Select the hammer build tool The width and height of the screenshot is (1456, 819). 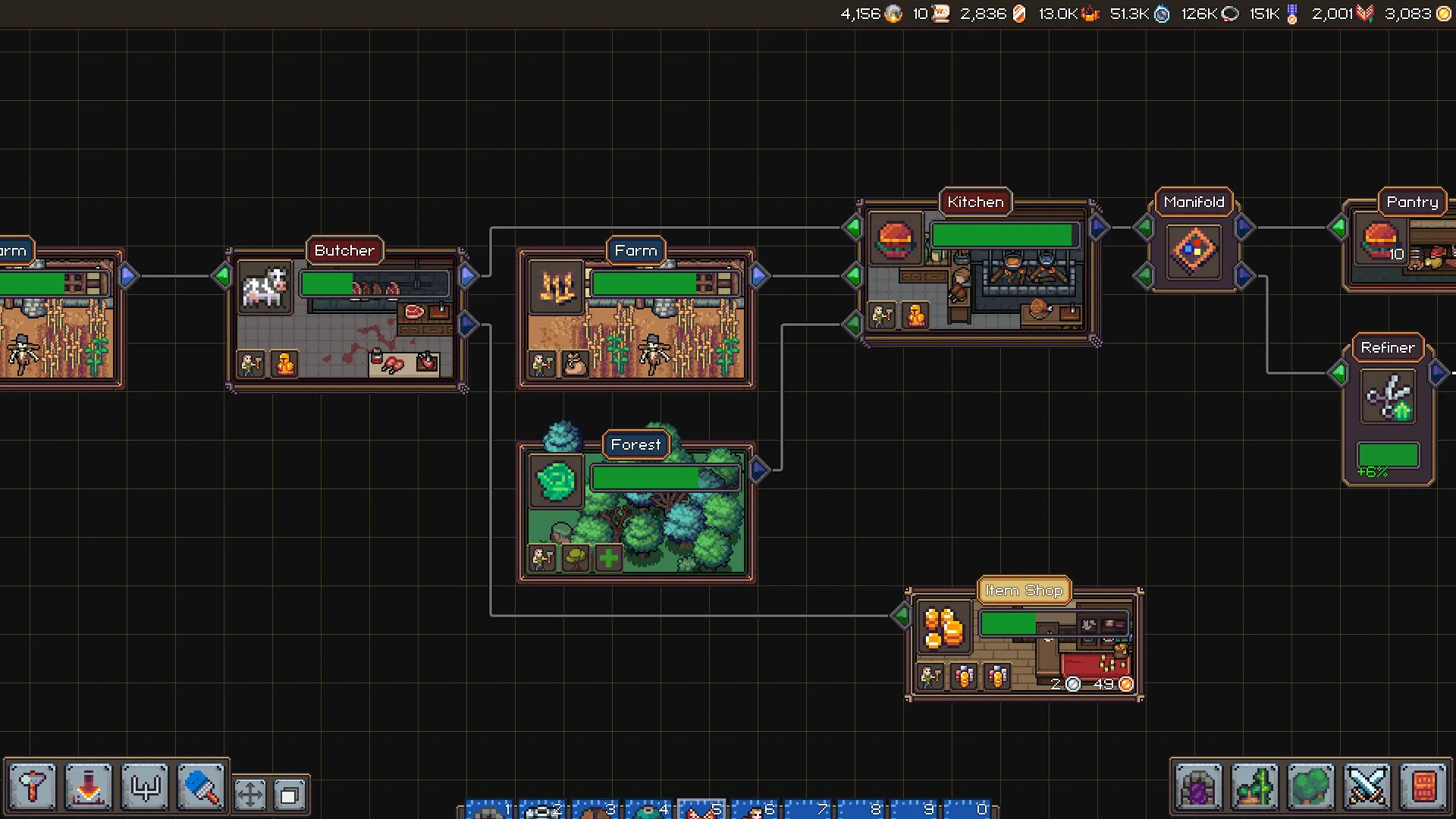pyautogui.click(x=33, y=787)
